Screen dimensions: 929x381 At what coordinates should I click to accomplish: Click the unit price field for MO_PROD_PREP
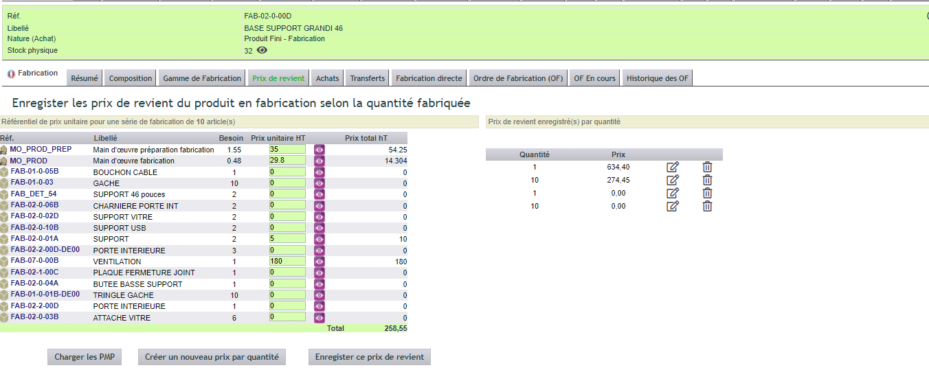pyautogui.click(x=287, y=149)
